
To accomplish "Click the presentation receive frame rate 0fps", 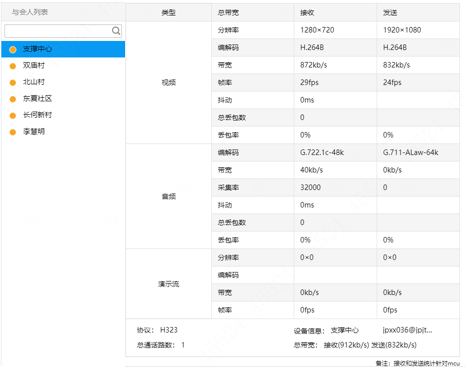I will pos(307,310).
